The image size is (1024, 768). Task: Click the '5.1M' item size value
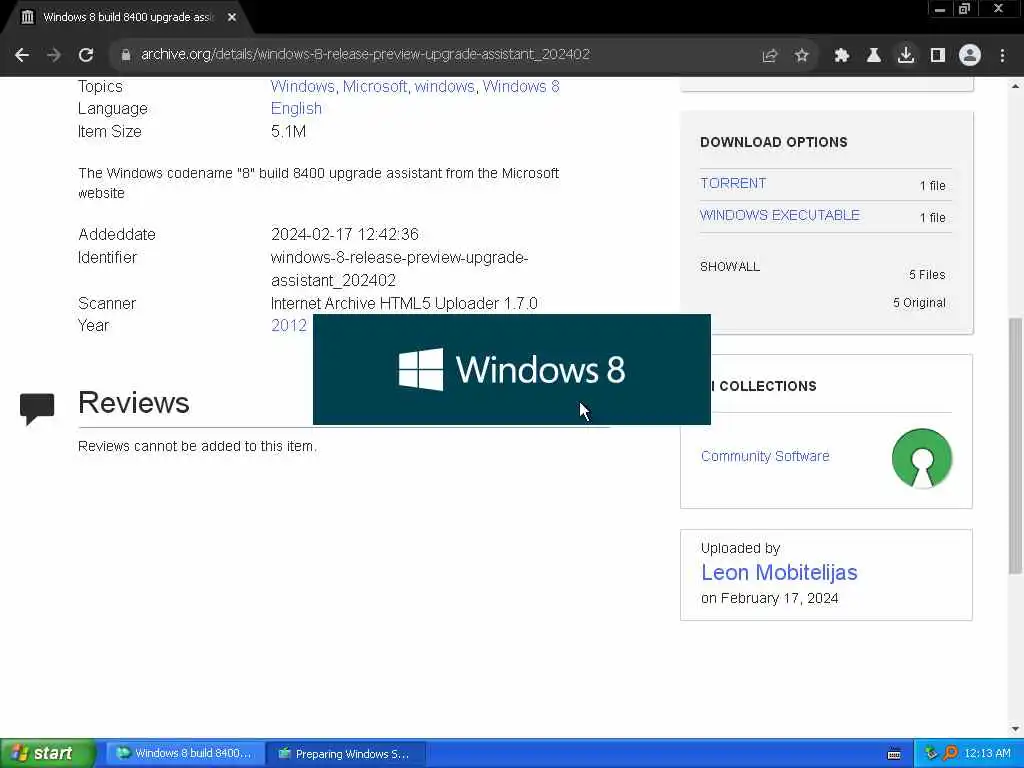pos(288,131)
